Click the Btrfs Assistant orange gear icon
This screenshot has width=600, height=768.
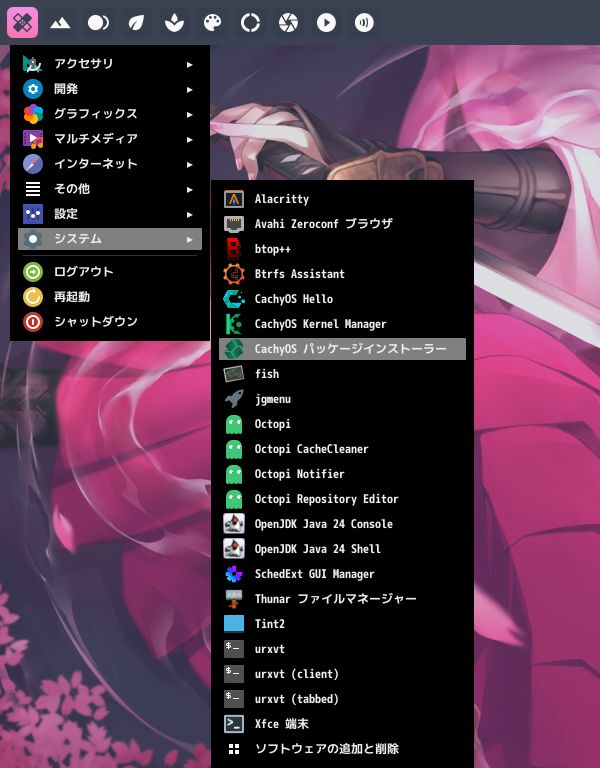(x=234, y=274)
